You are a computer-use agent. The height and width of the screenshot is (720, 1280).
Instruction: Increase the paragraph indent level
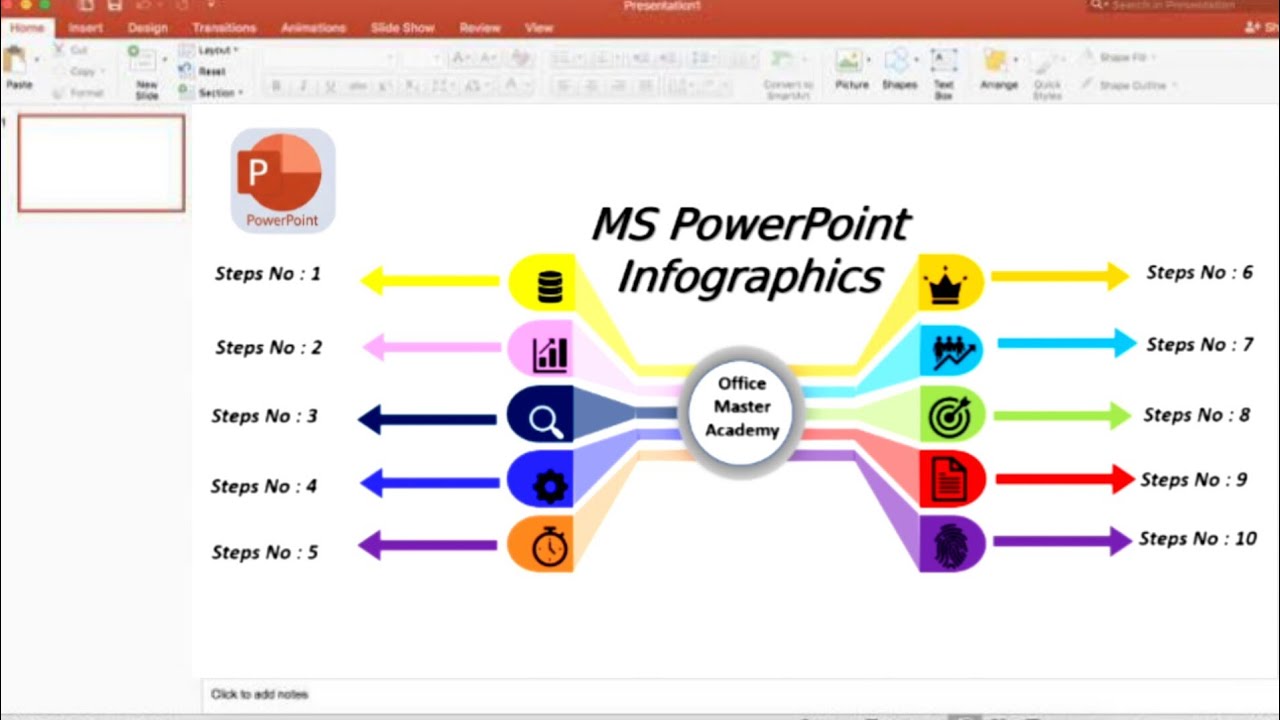click(667, 58)
